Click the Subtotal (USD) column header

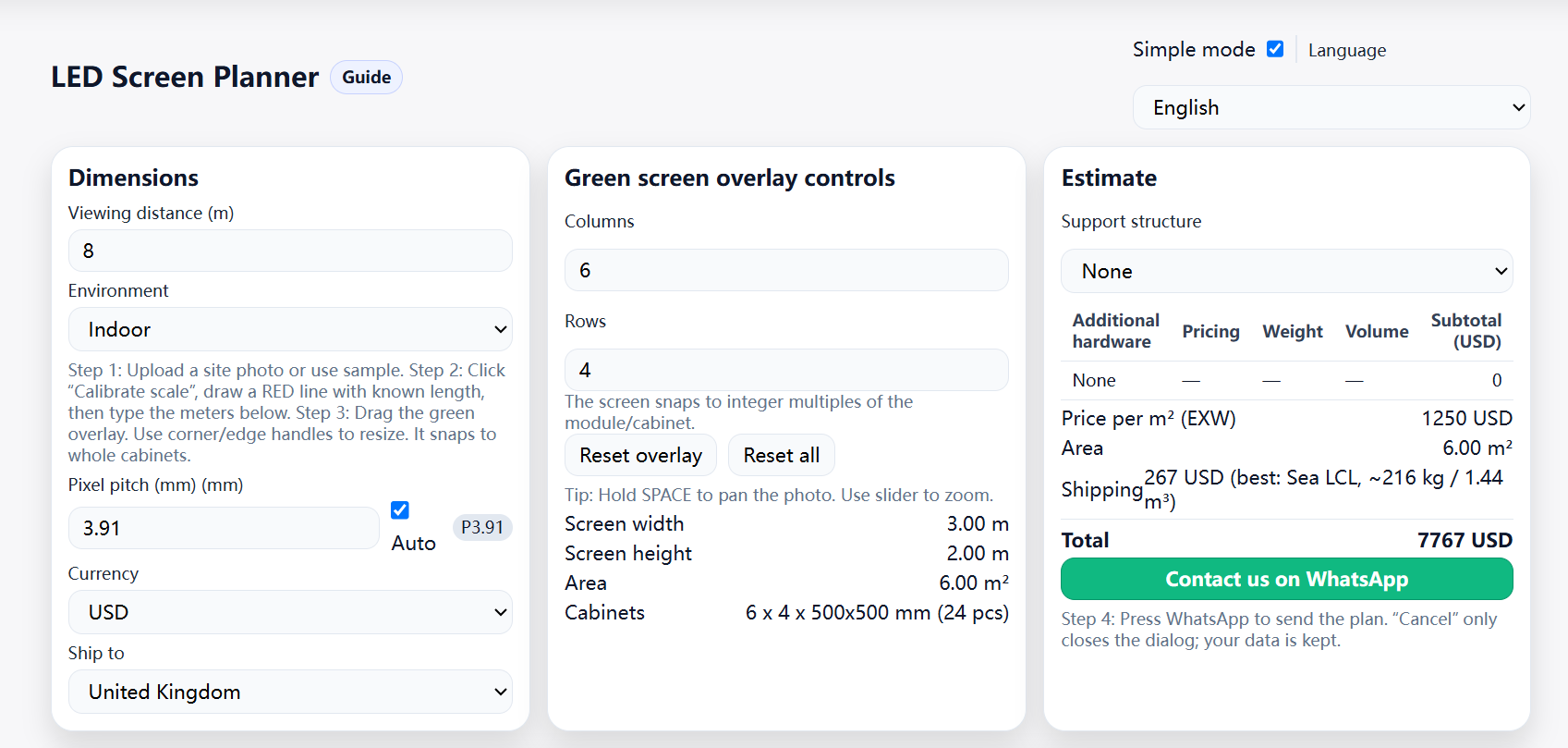pos(1465,331)
